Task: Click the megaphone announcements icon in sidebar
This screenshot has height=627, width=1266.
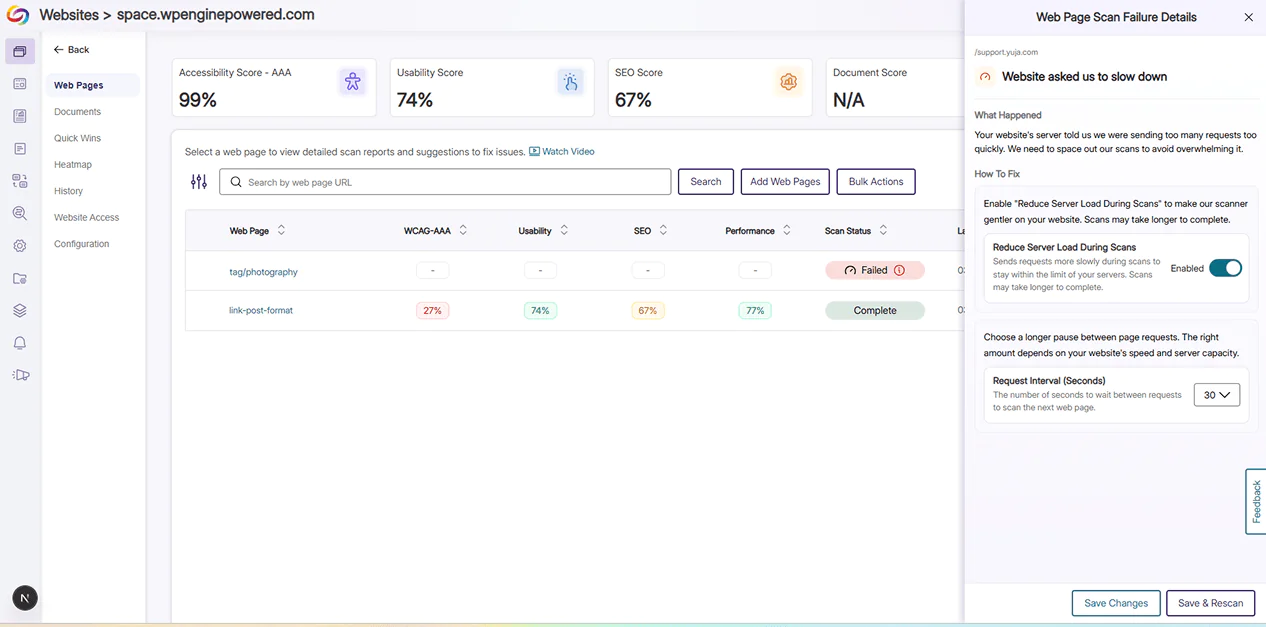Action: [20, 375]
